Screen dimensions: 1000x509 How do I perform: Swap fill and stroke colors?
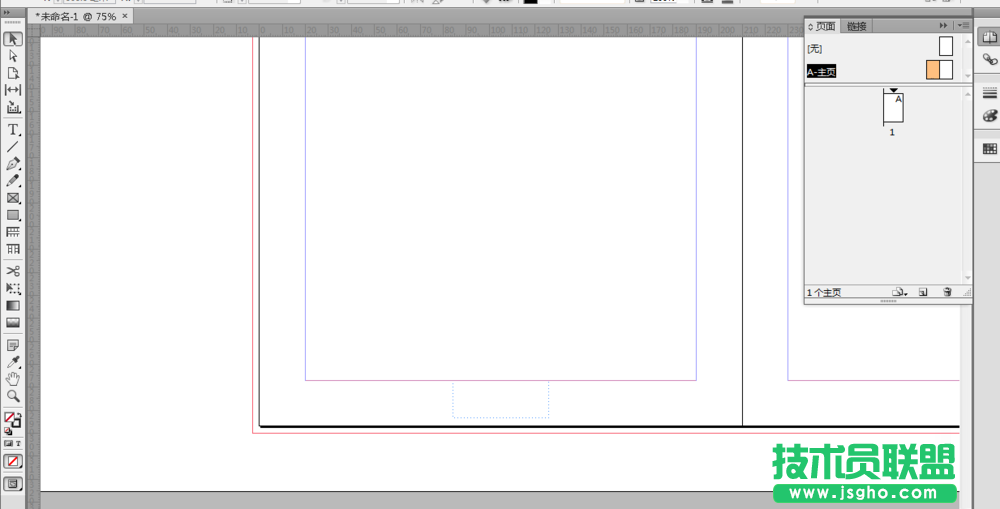pos(18,415)
